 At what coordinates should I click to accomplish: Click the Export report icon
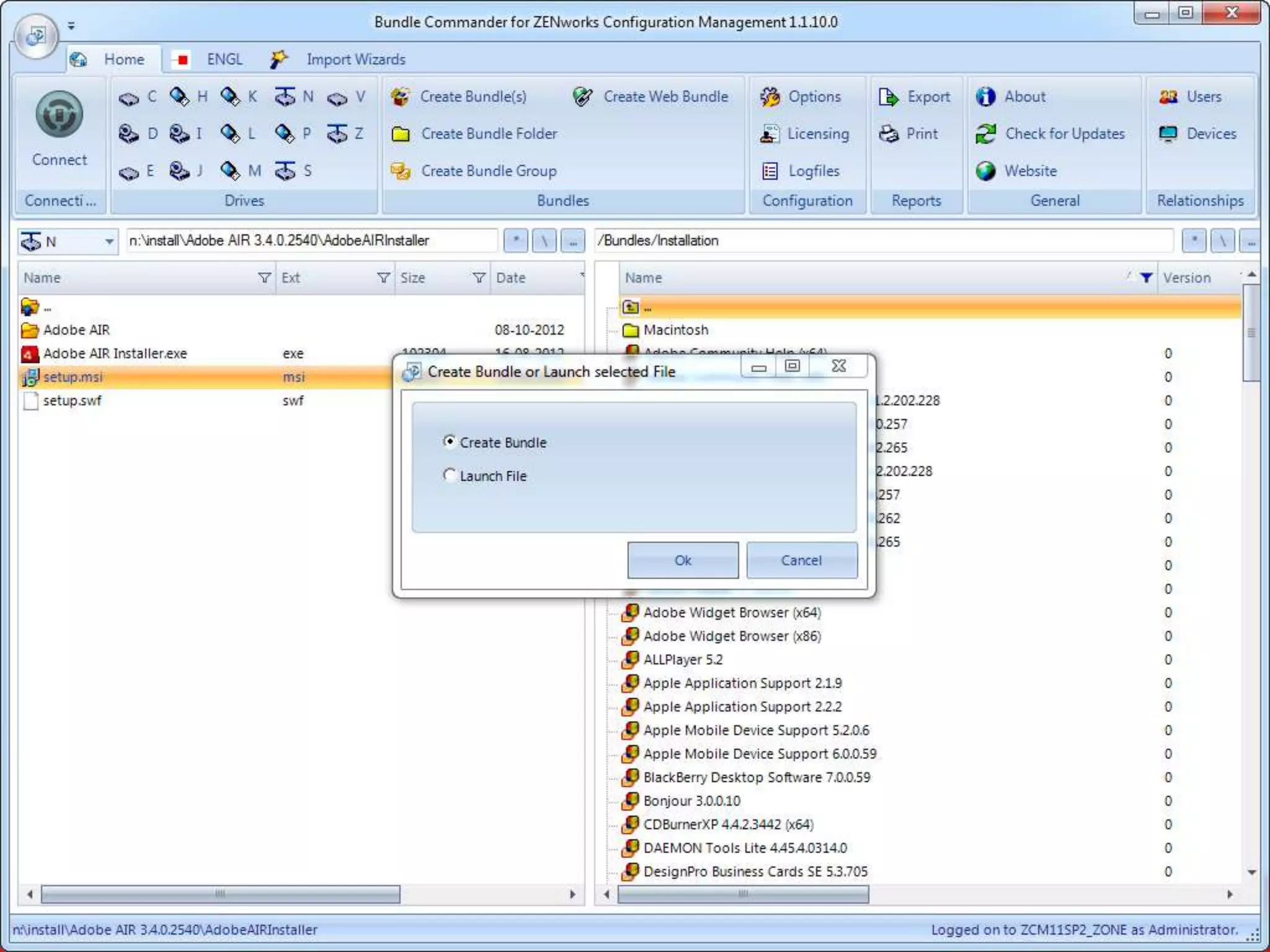[x=889, y=97]
